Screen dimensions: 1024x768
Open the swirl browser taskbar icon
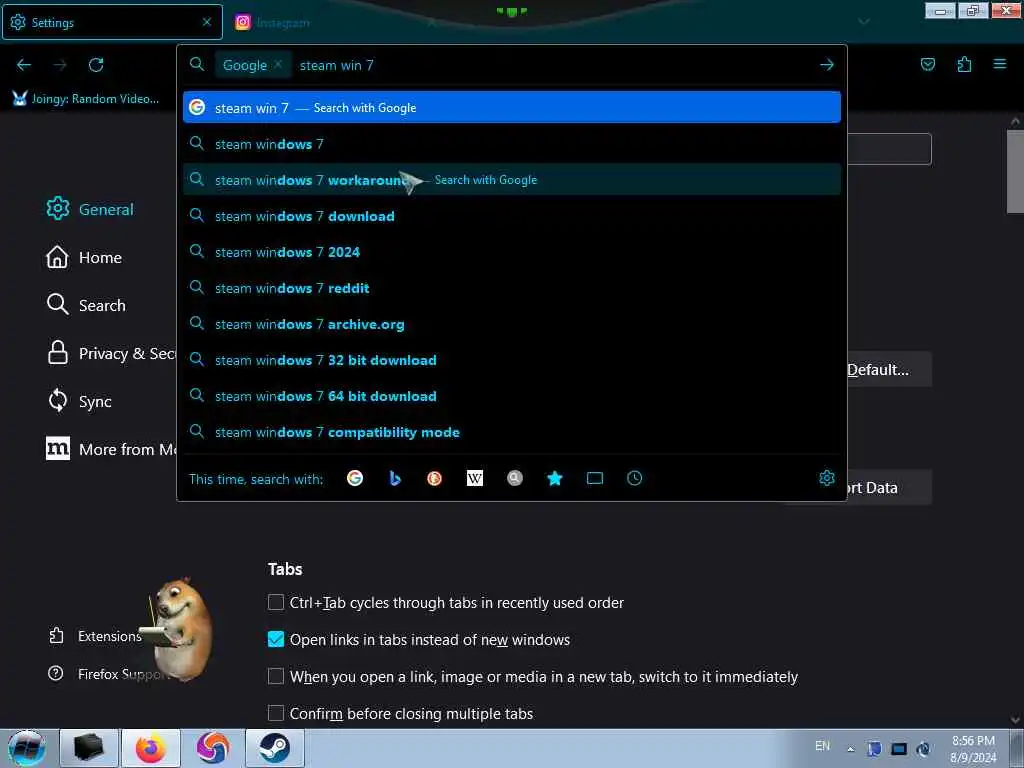tap(212, 748)
